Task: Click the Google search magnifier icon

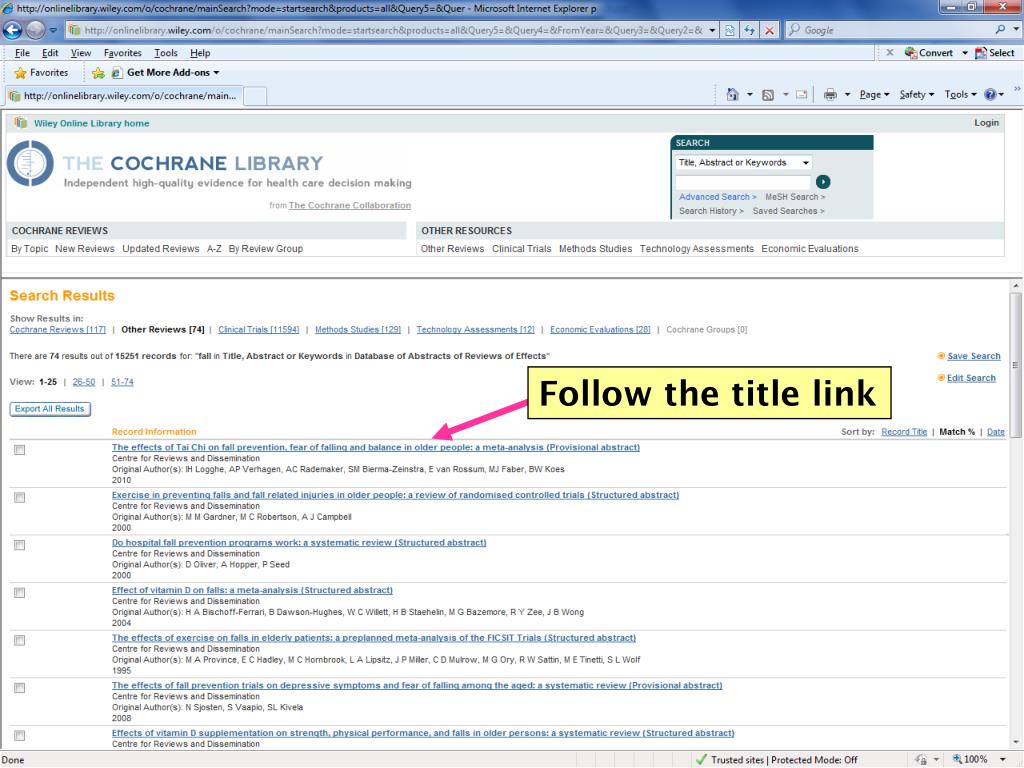Action: point(1000,29)
